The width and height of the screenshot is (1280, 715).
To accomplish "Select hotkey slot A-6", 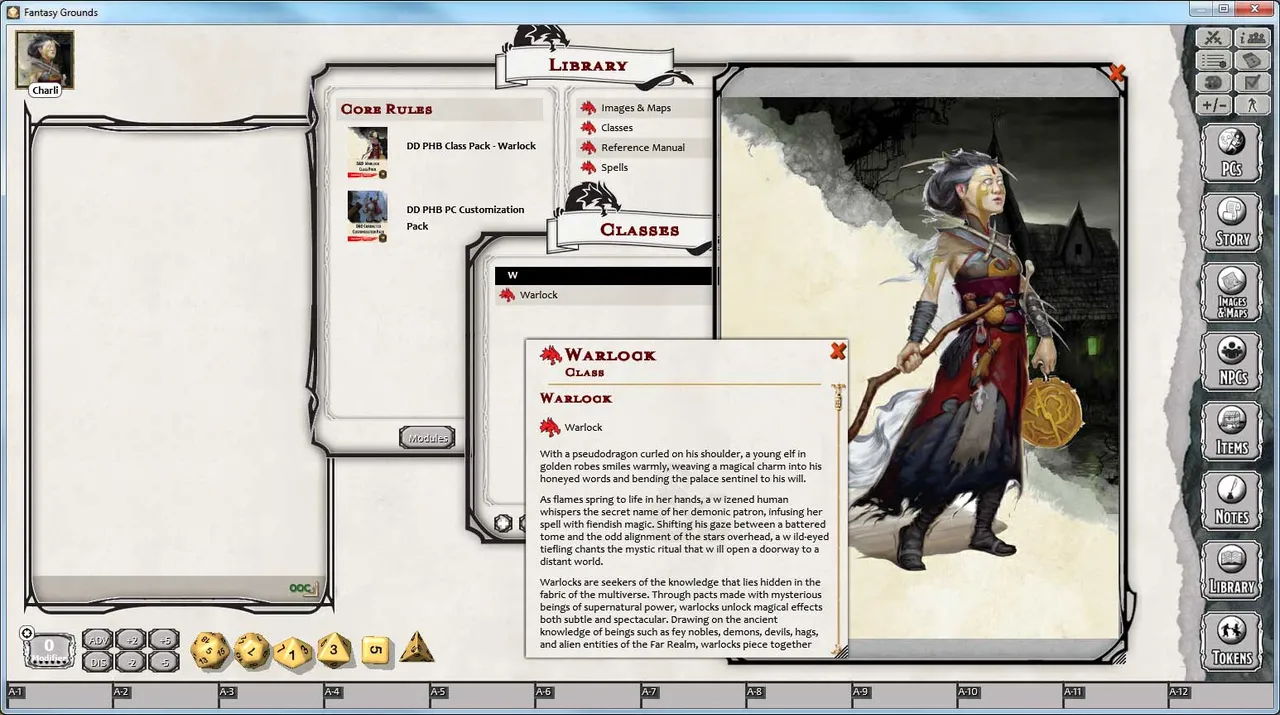I will click(587, 697).
